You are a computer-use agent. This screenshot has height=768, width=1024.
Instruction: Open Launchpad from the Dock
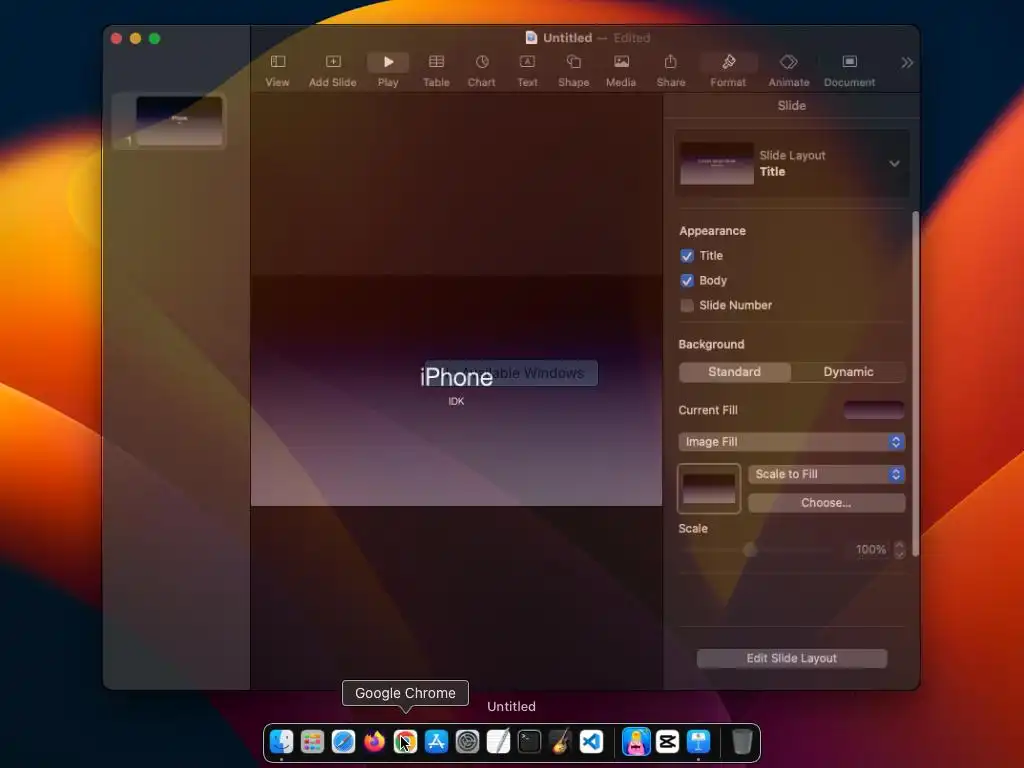point(312,742)
